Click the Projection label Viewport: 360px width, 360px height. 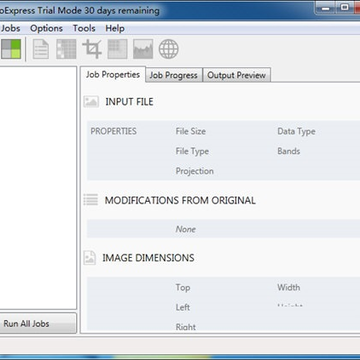195,171
